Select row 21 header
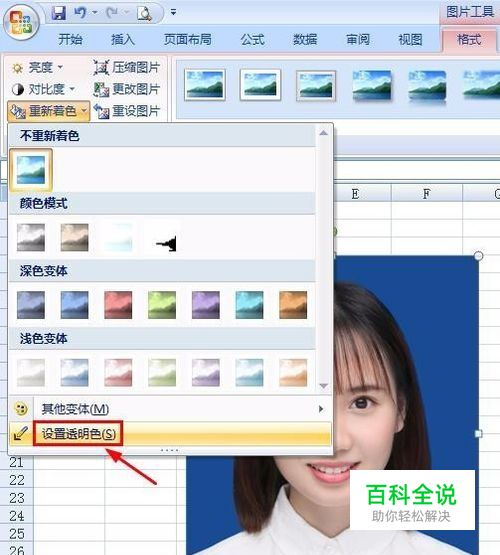Screen dimensions: 500x555 [x=16, y=462]
